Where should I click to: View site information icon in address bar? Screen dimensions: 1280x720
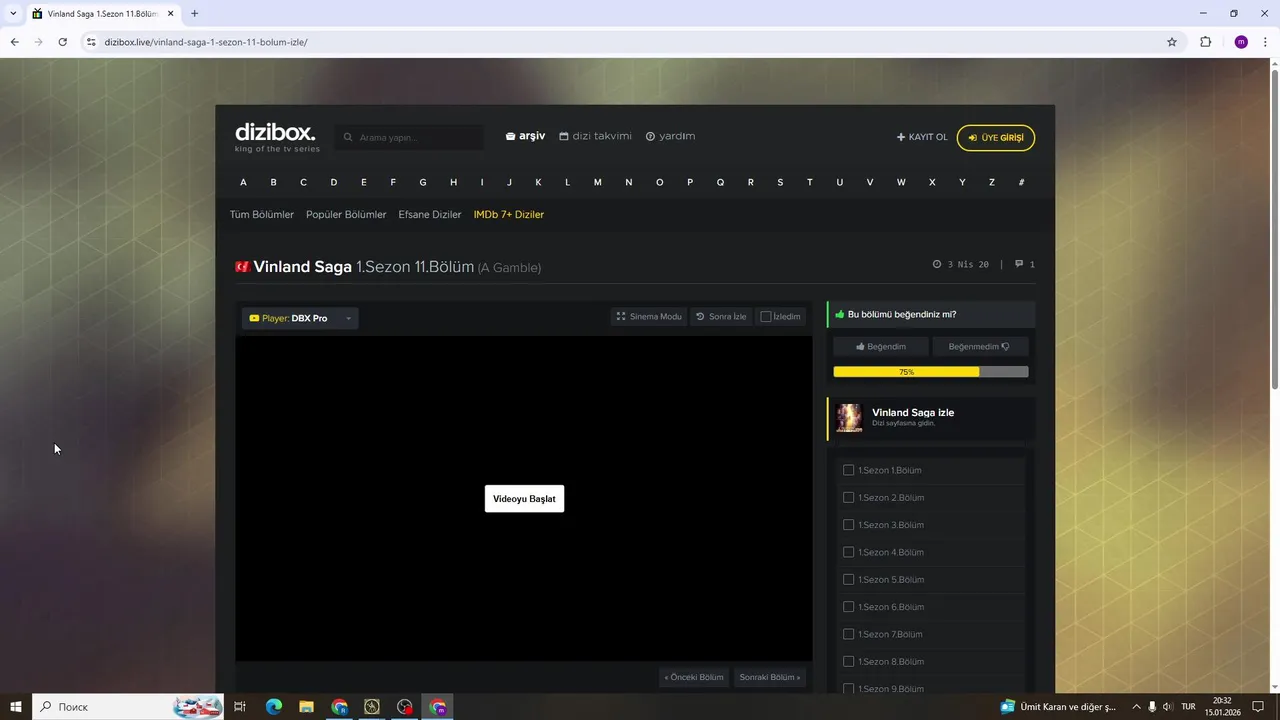pyautogui.click(x=90, y=42)
